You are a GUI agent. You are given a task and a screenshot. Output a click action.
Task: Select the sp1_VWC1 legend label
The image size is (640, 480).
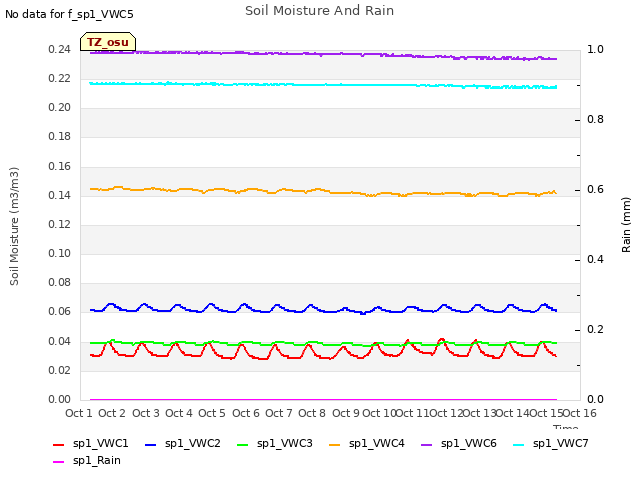point(100,444)
